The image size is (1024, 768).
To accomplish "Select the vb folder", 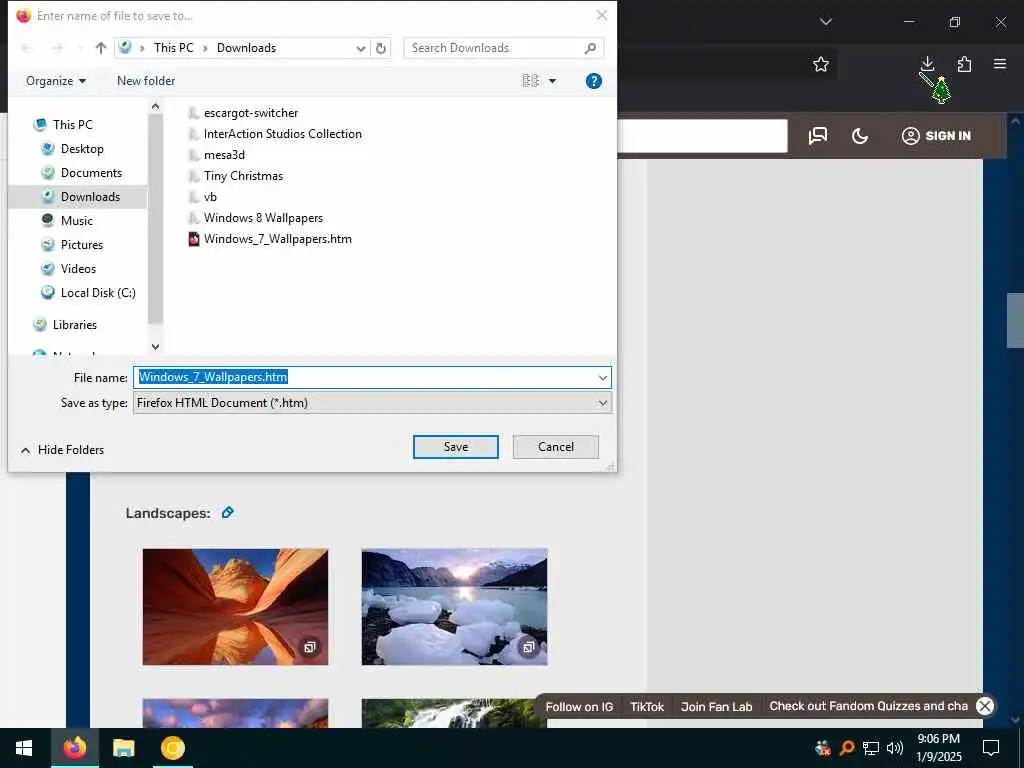I will pyautogui.click(x=210, y=197).
